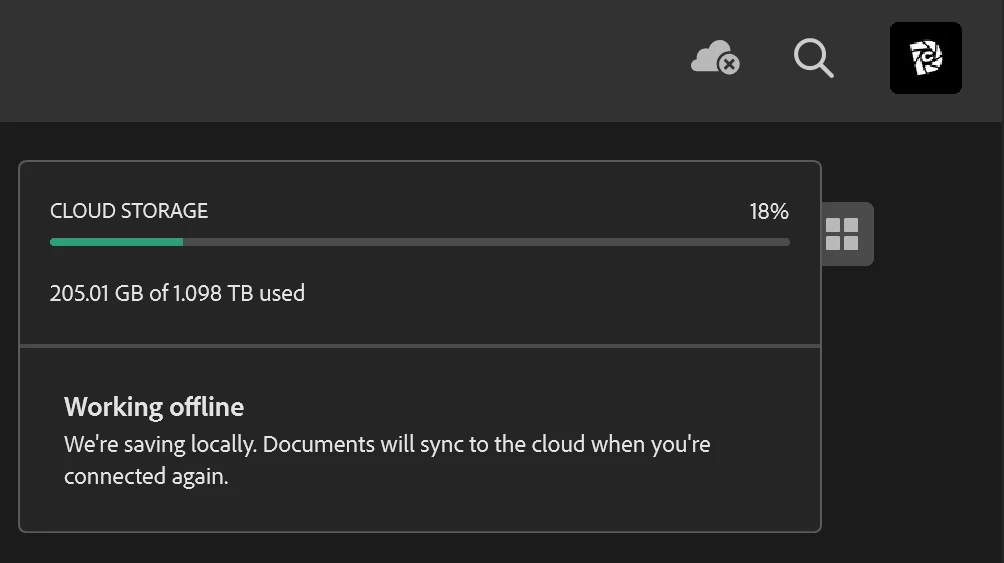Screen dimensions: 1004x563
Task: Click the "connected again" text line
Action: (x=146, y=477)
